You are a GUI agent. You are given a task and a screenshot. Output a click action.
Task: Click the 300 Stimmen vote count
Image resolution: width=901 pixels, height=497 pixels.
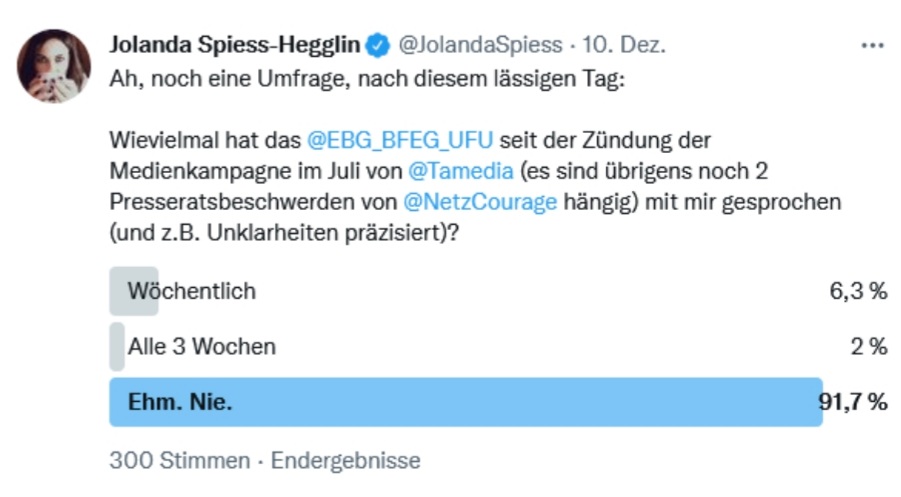tap(180, 461)
